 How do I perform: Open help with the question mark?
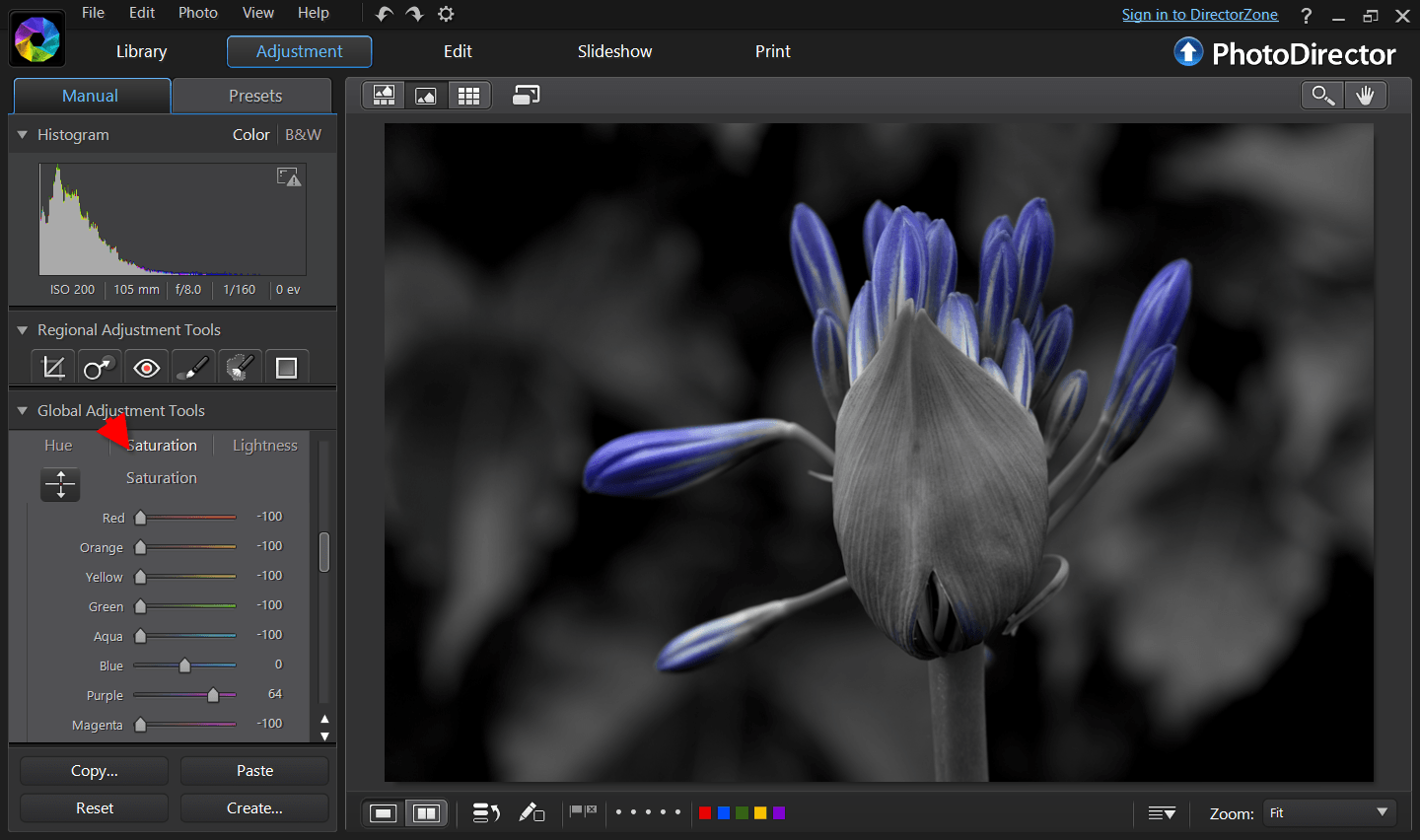click(1307, 16)
